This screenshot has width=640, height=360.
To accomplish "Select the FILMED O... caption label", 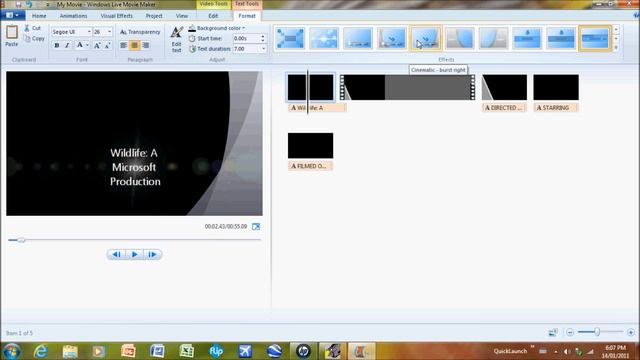I will [x=310, y=166].
